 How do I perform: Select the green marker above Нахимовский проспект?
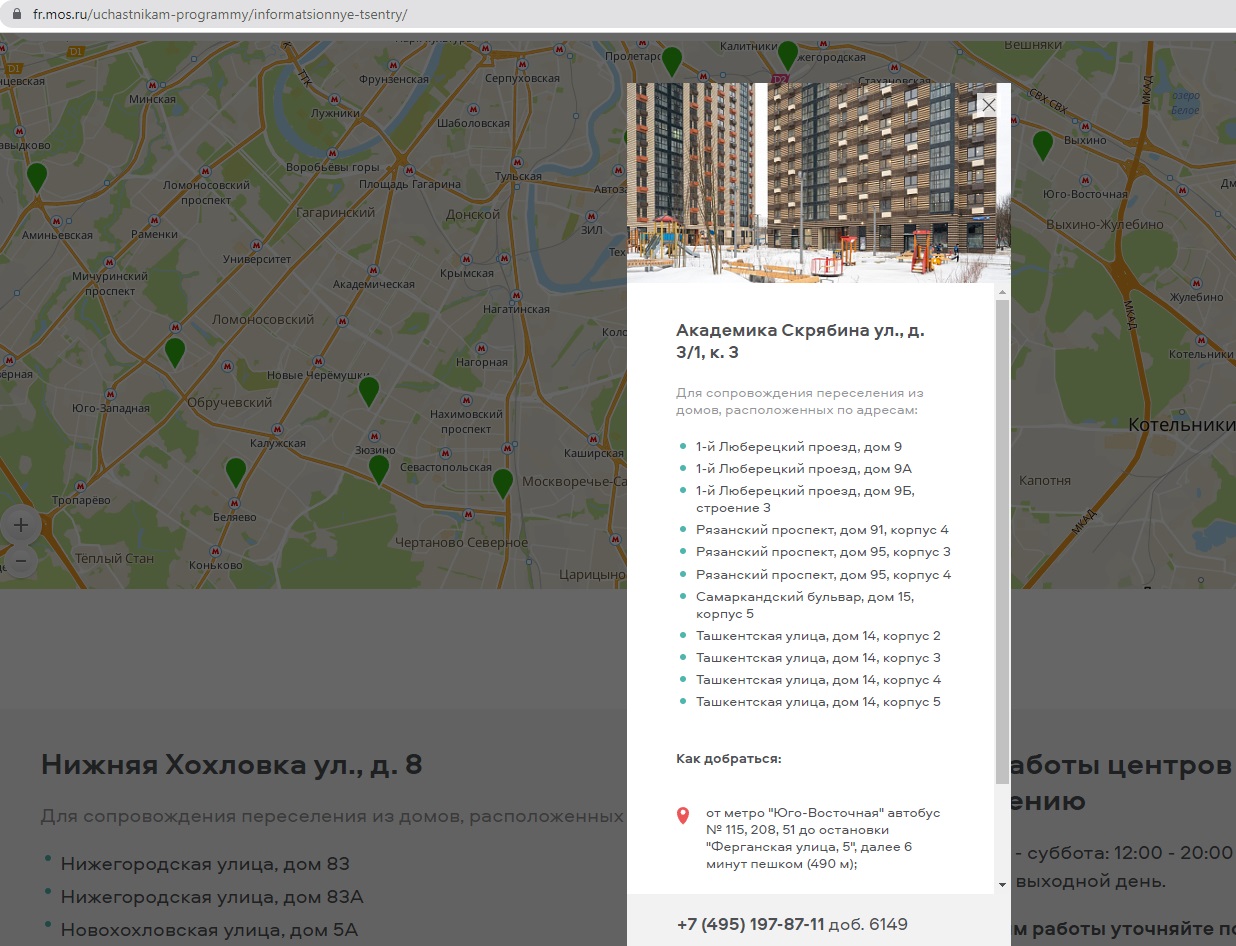369,391
